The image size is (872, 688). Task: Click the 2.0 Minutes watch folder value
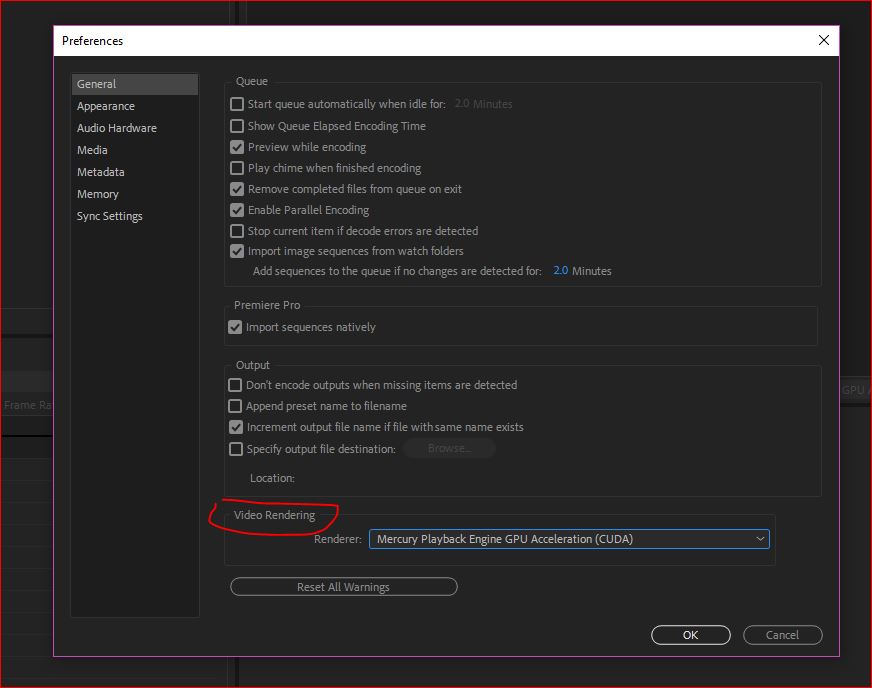(x=561, y=271)
